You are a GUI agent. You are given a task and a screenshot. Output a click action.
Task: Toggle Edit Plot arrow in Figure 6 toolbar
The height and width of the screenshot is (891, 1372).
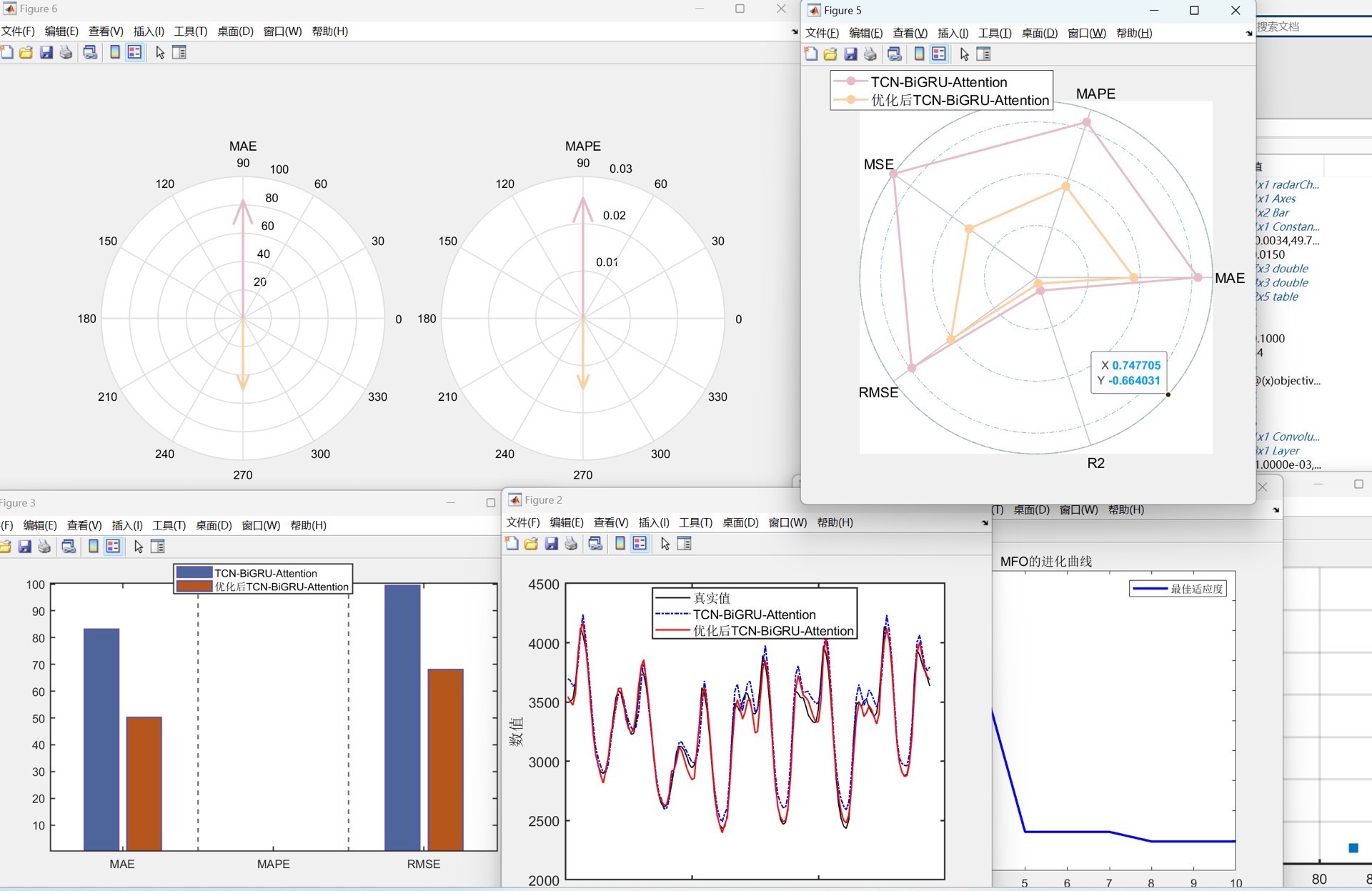tap(160, 52)
